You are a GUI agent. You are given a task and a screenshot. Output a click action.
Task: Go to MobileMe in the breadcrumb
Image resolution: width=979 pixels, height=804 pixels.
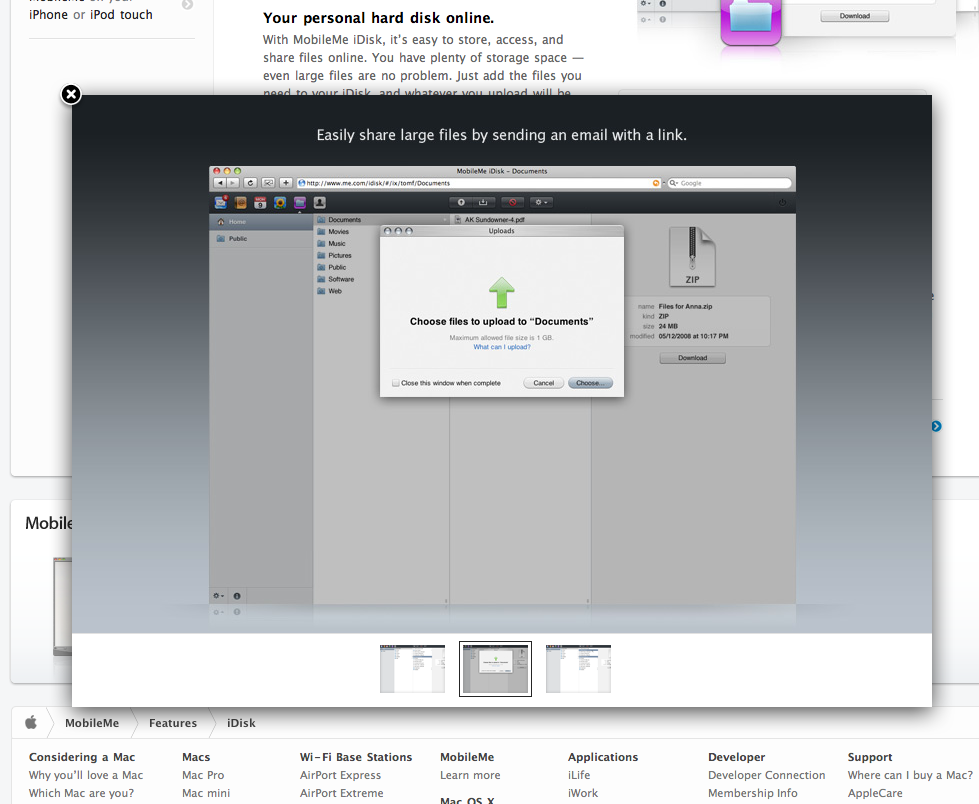[92, 723]
